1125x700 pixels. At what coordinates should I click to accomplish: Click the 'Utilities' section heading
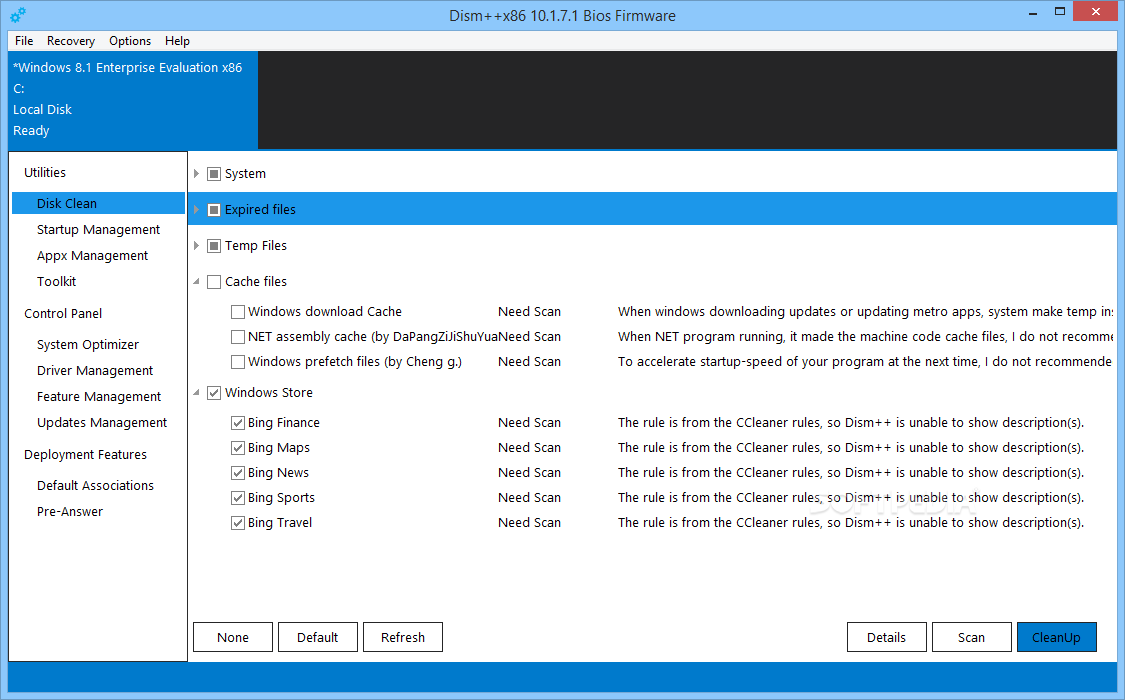44,172
